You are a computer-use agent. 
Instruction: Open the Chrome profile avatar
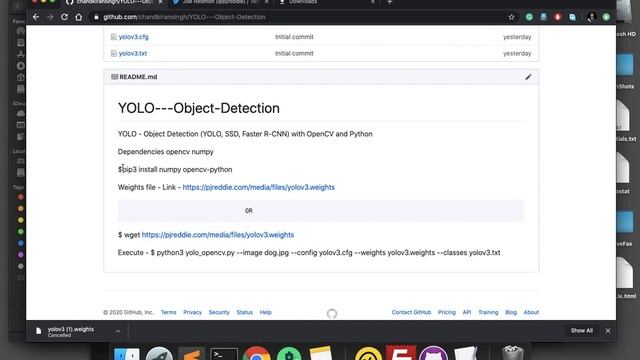coord(591,17)
